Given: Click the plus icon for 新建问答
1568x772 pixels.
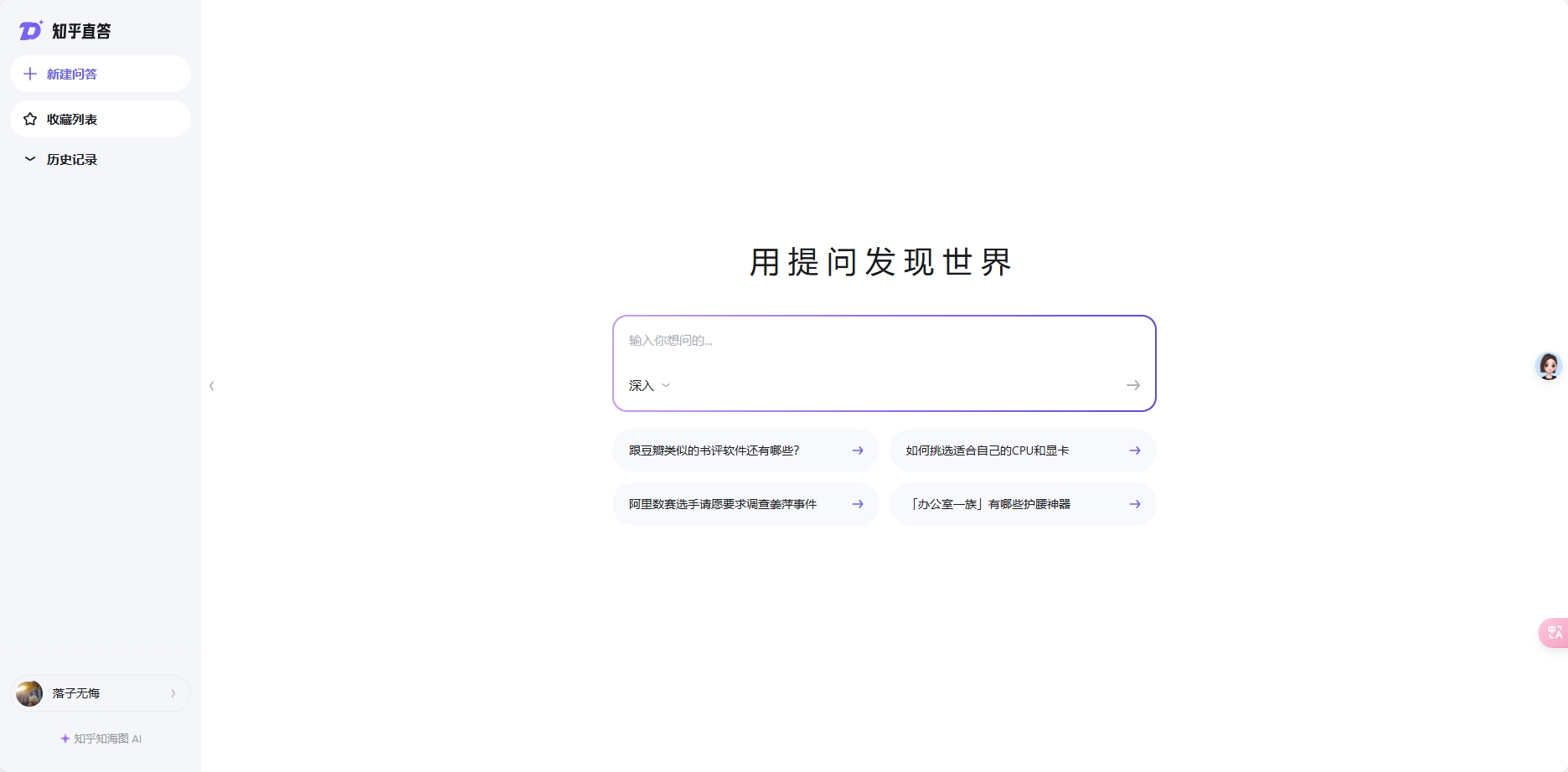Looking at the screenshot, I should tap(30, 74).
